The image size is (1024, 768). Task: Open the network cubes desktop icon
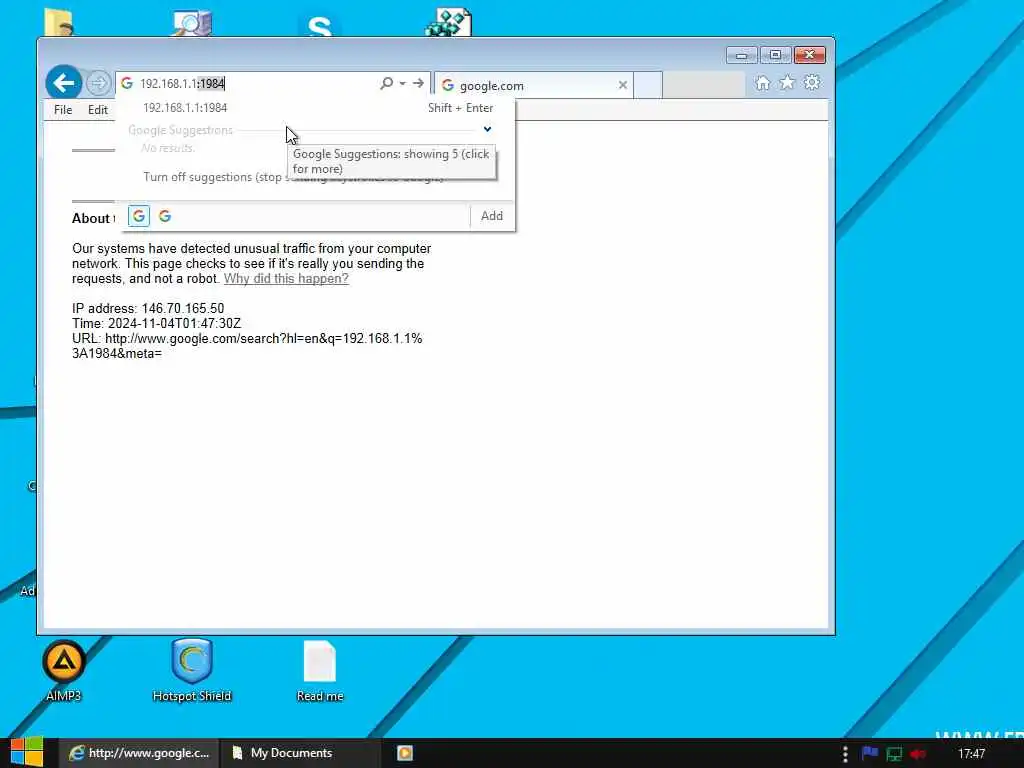(x=449, y=22)
